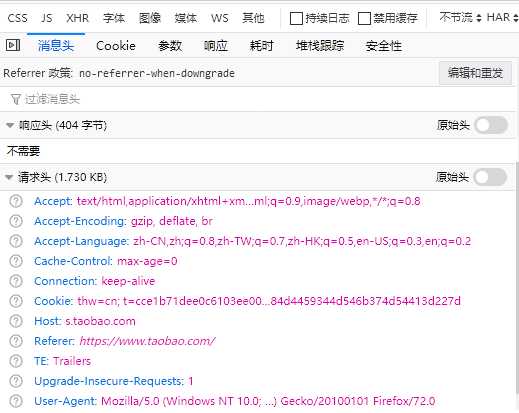Screen dimensions: 519x413
Task: Switch to the 堆栈跟踪 tab
Action: (320, 46)
